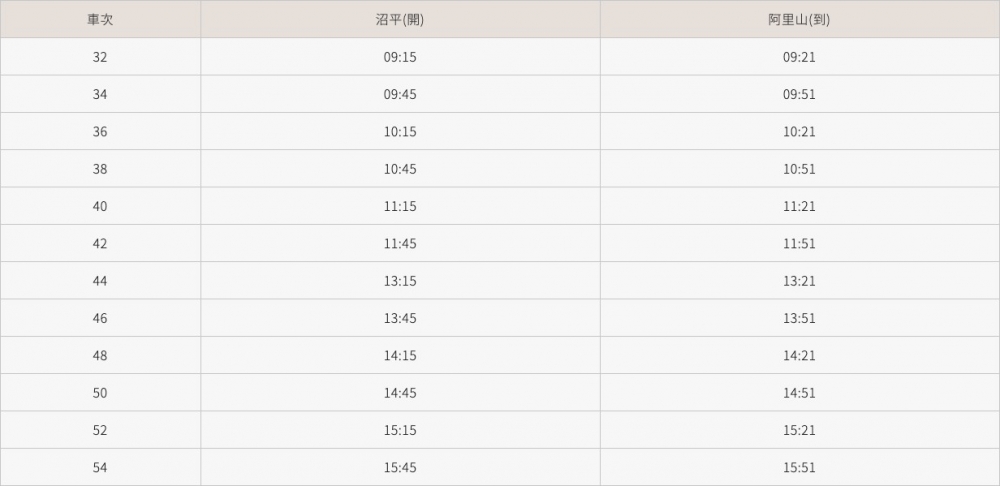1000x486 pixels.
Task: Click the 09:15 departure time
Action: [x=400, y=57]
